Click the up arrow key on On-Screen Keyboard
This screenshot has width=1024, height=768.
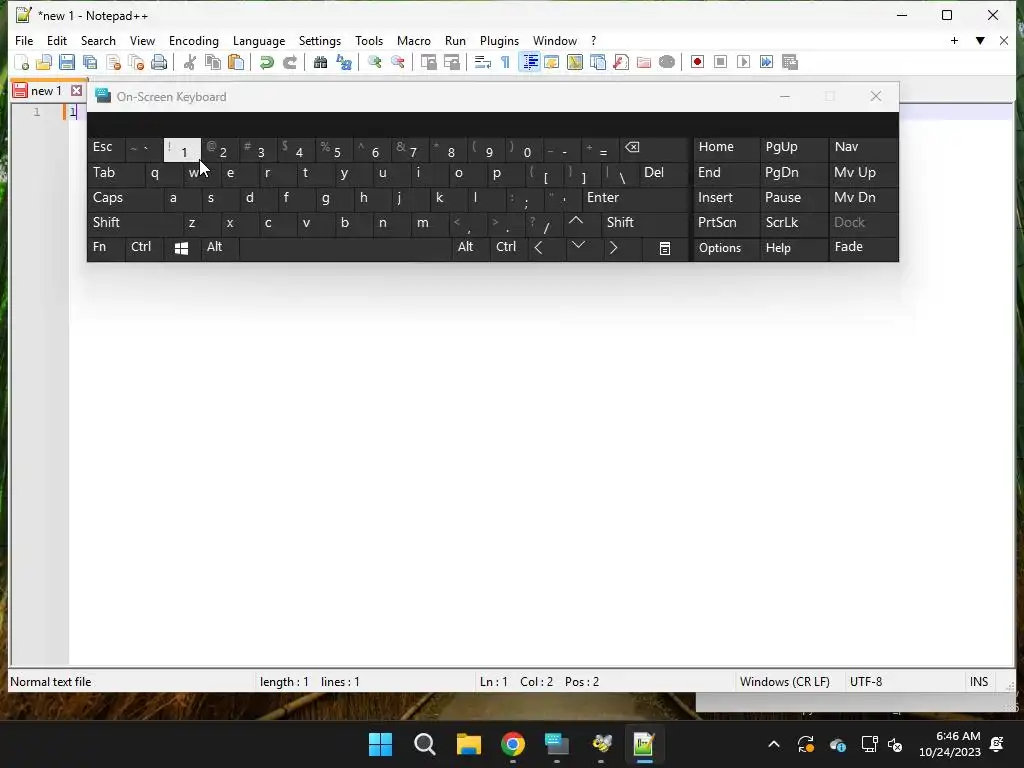(x=575, y=223)
